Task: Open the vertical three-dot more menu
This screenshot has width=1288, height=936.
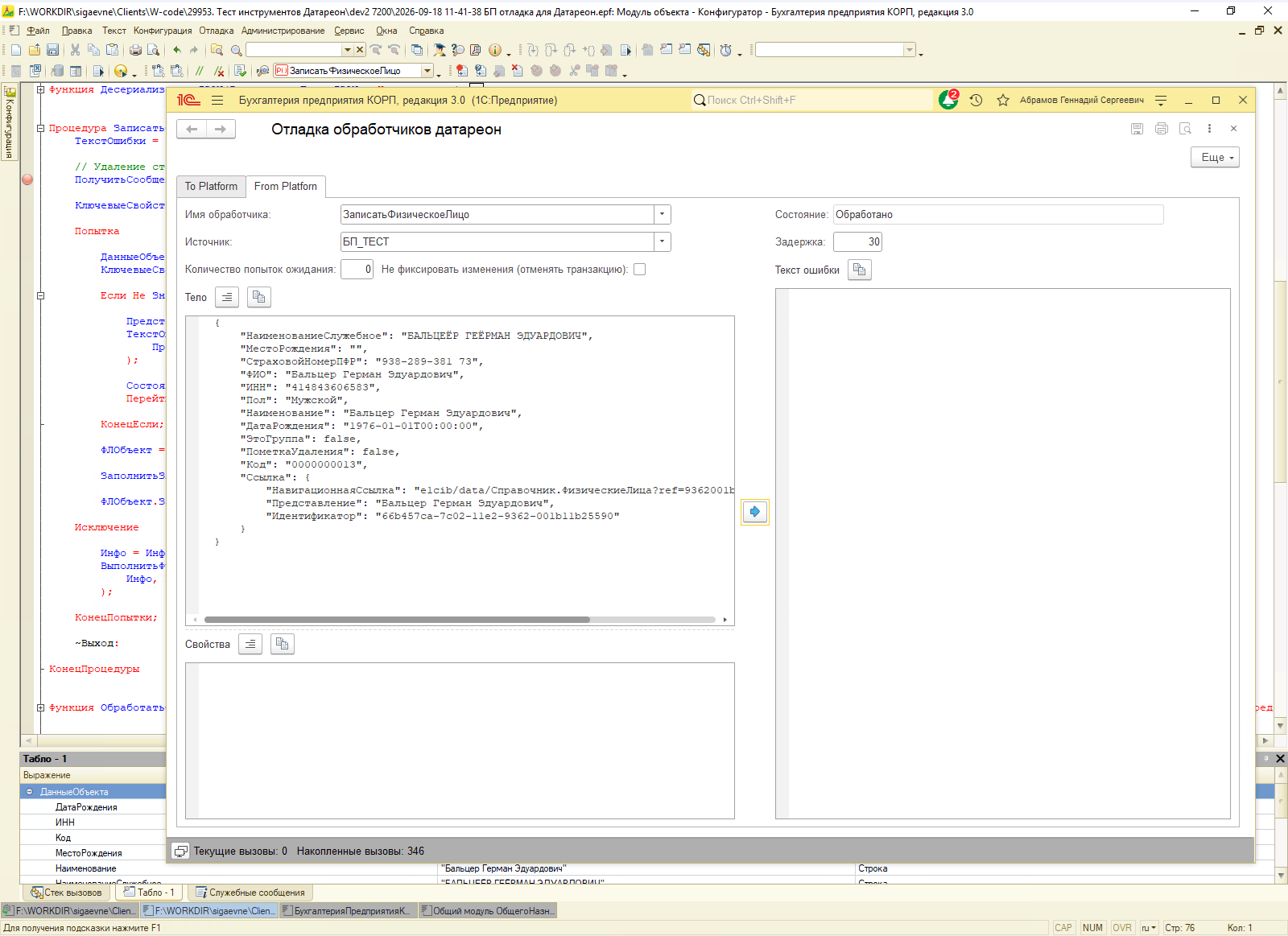Action: (1209, 129)
